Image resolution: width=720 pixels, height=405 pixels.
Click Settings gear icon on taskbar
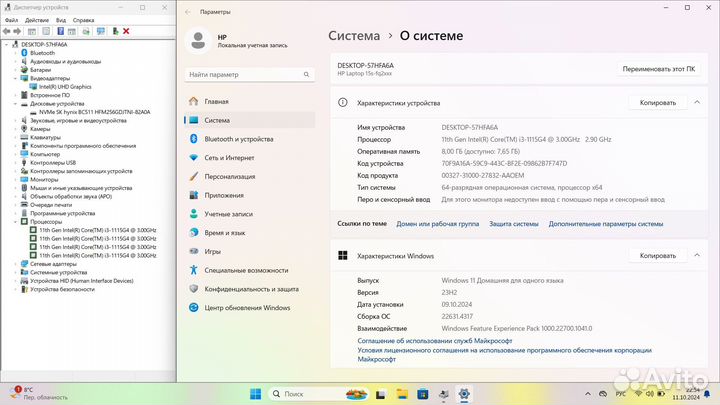click(464, 394)
